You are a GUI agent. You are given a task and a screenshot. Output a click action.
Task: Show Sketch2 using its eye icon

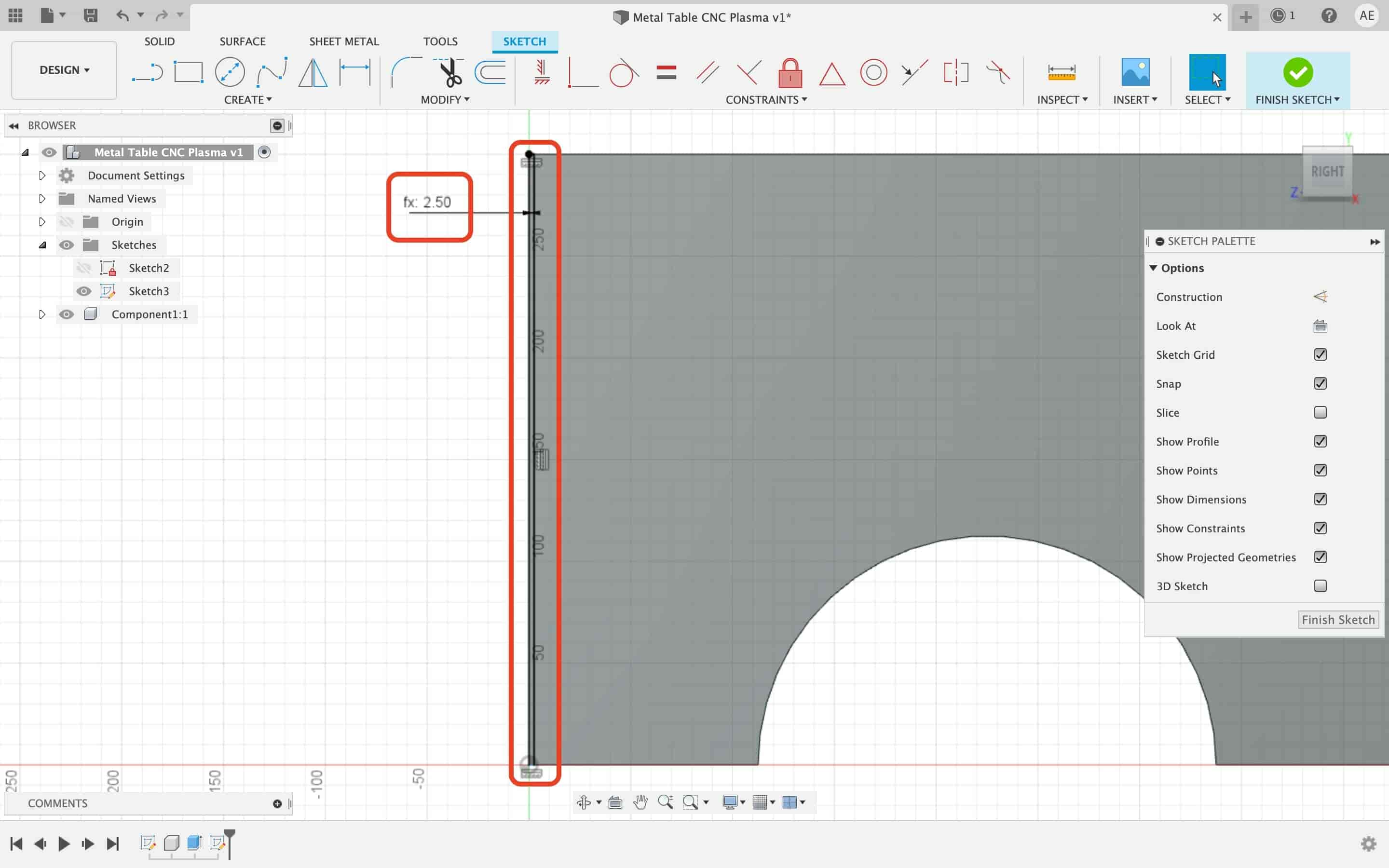pyautogui.click(x=84, y=268)
